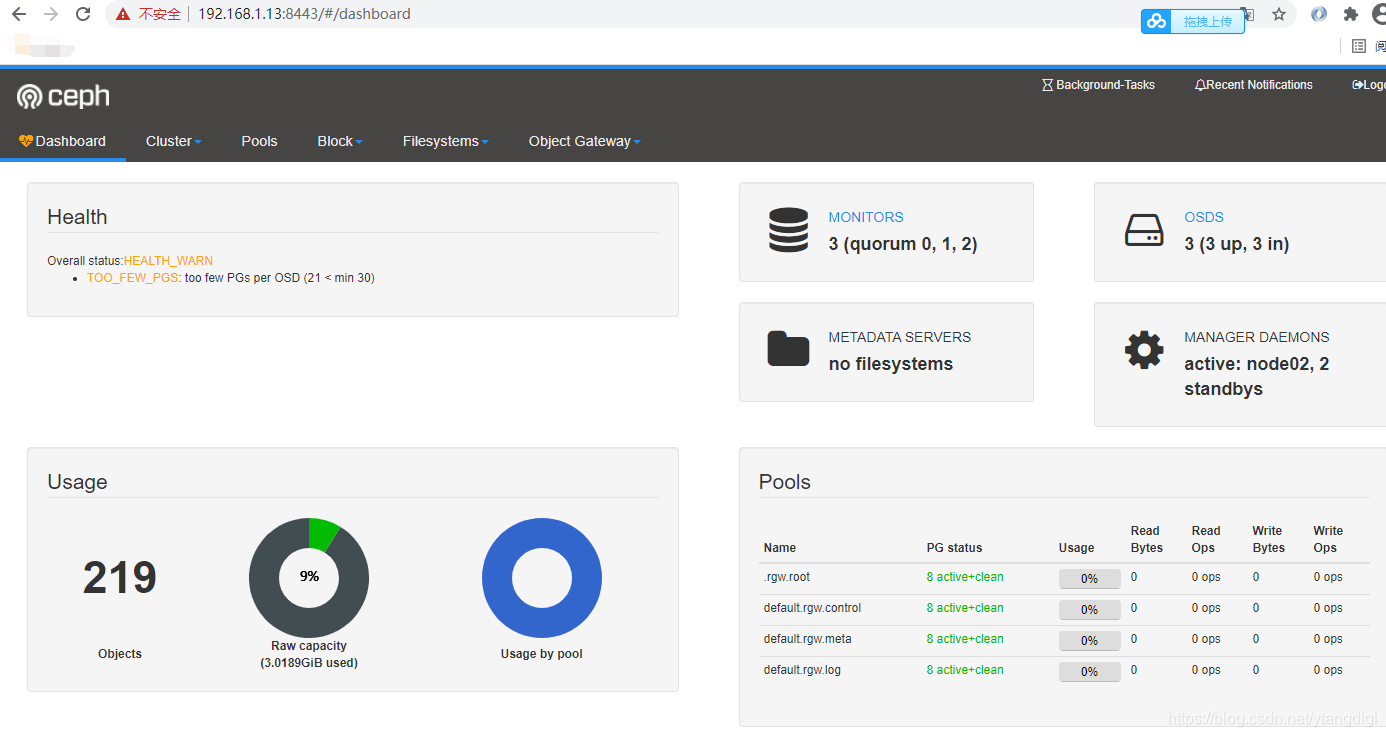This screenshot has width=1386, height=737.
Task: Click the 219 objects count
Action: coord(120,578)
